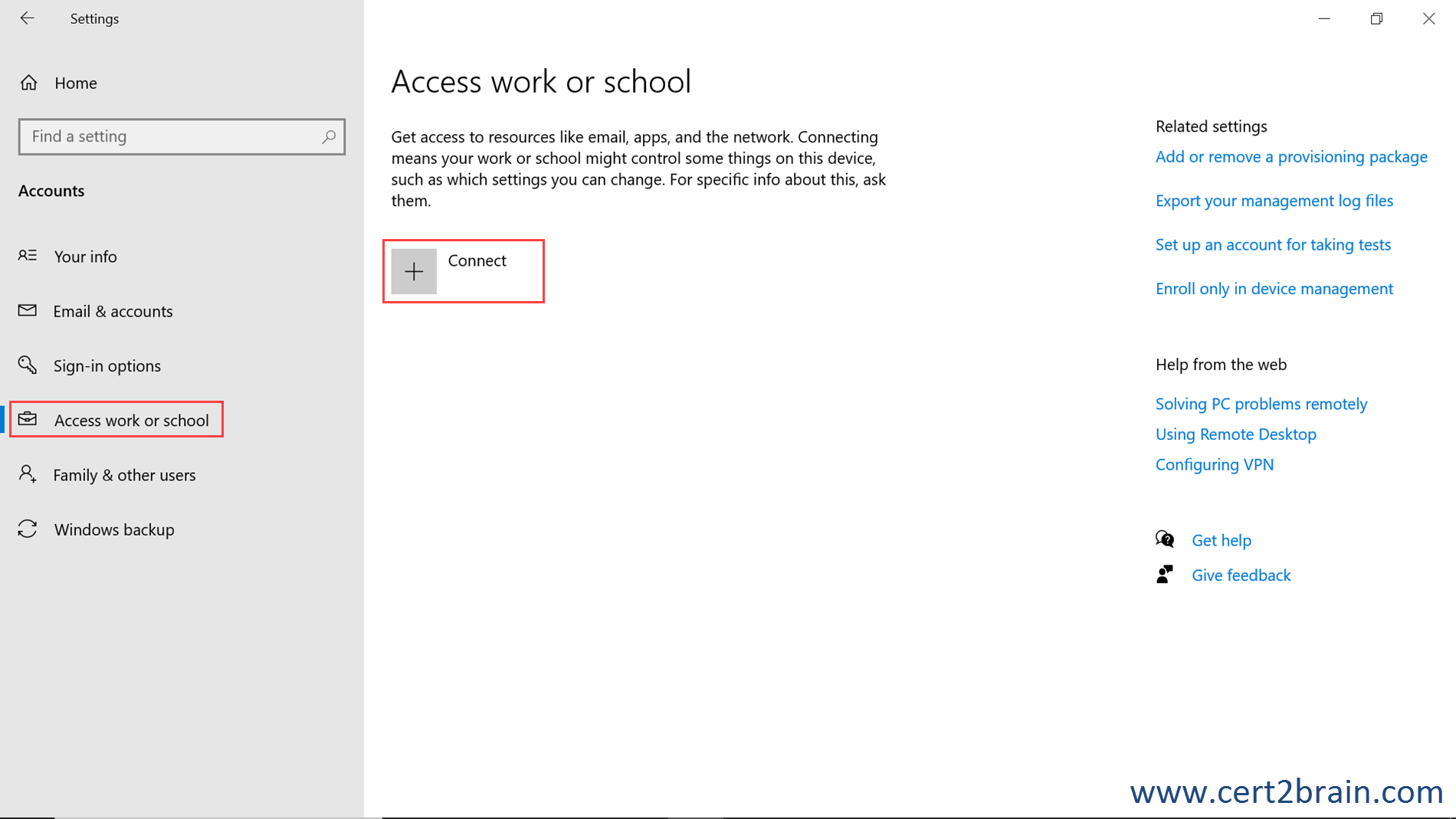Click the Your info person icon

[x=28, y=255]
